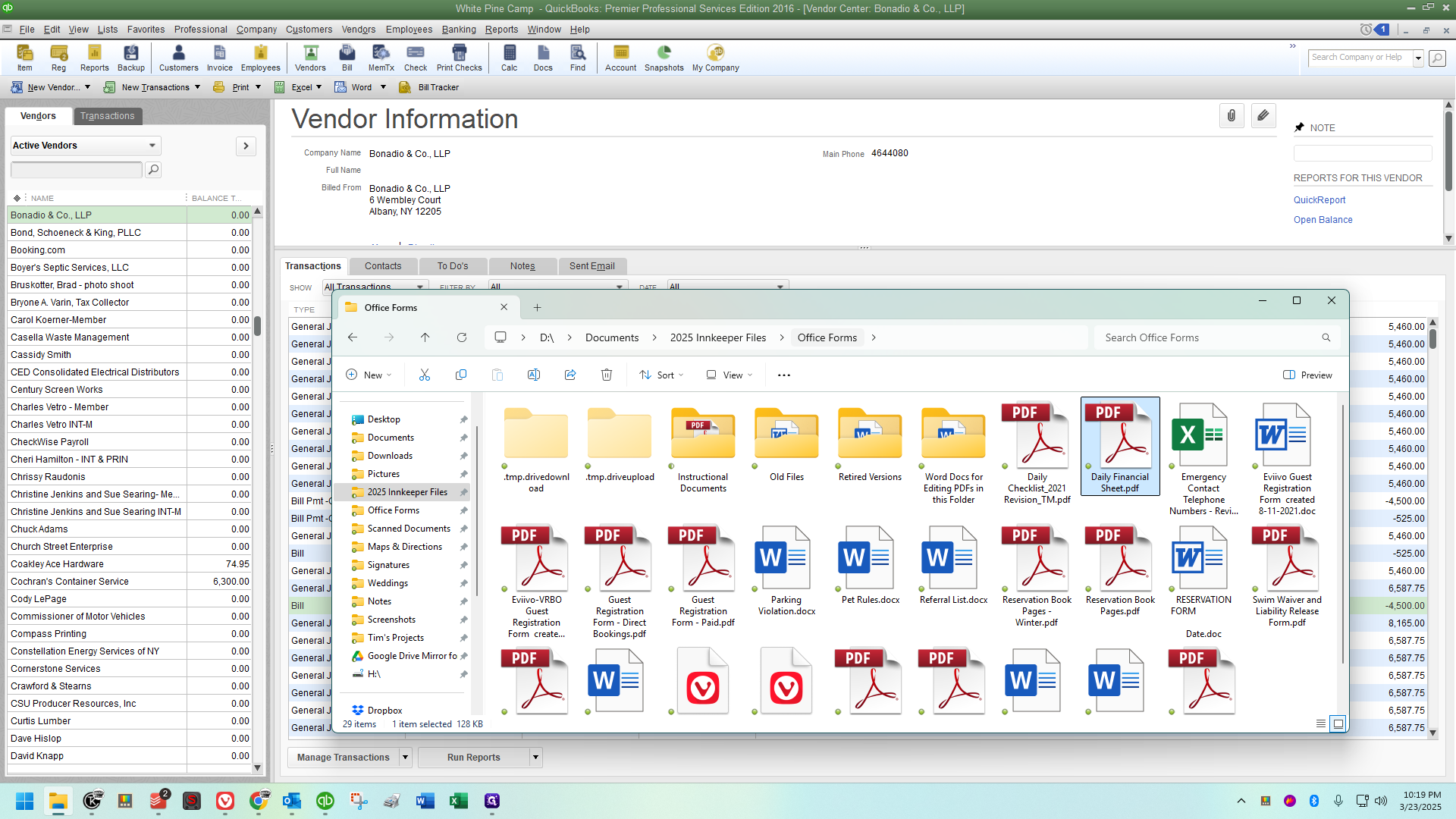Screen dimensions: 1456x819
Task: Switch to the Contacts tab
Action: [x=383, y=266]
